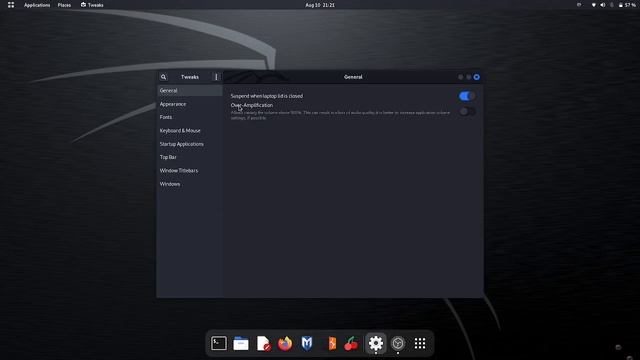Open Keyboard & Mouse settings
The image size is (640, 360).
click(190, 131)
